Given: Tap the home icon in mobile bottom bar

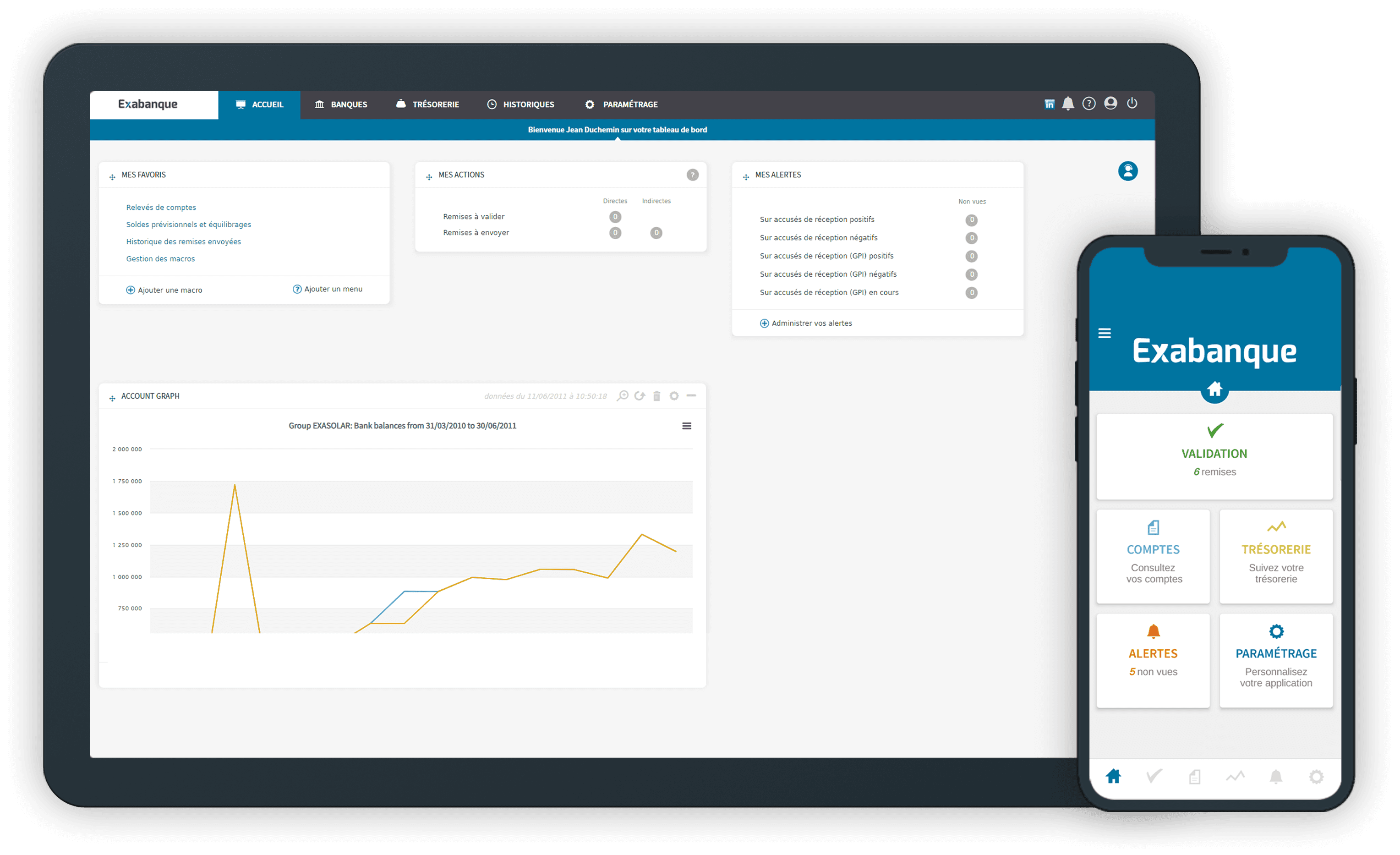Looking at the screenshot, I should [x=1113, y=776].
